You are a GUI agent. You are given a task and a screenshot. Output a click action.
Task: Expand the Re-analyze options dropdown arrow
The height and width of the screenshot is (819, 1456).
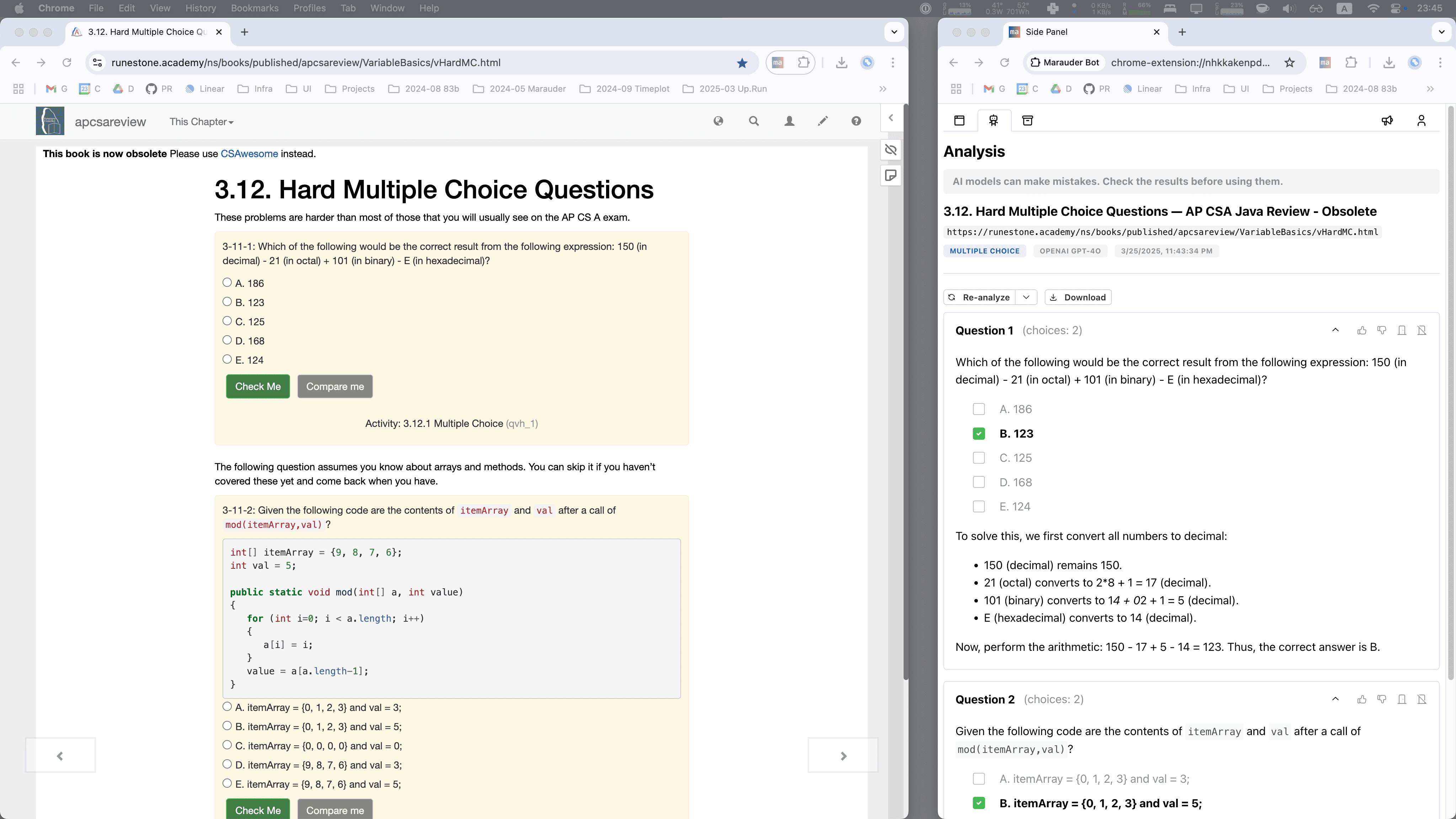pos(1027,297)
